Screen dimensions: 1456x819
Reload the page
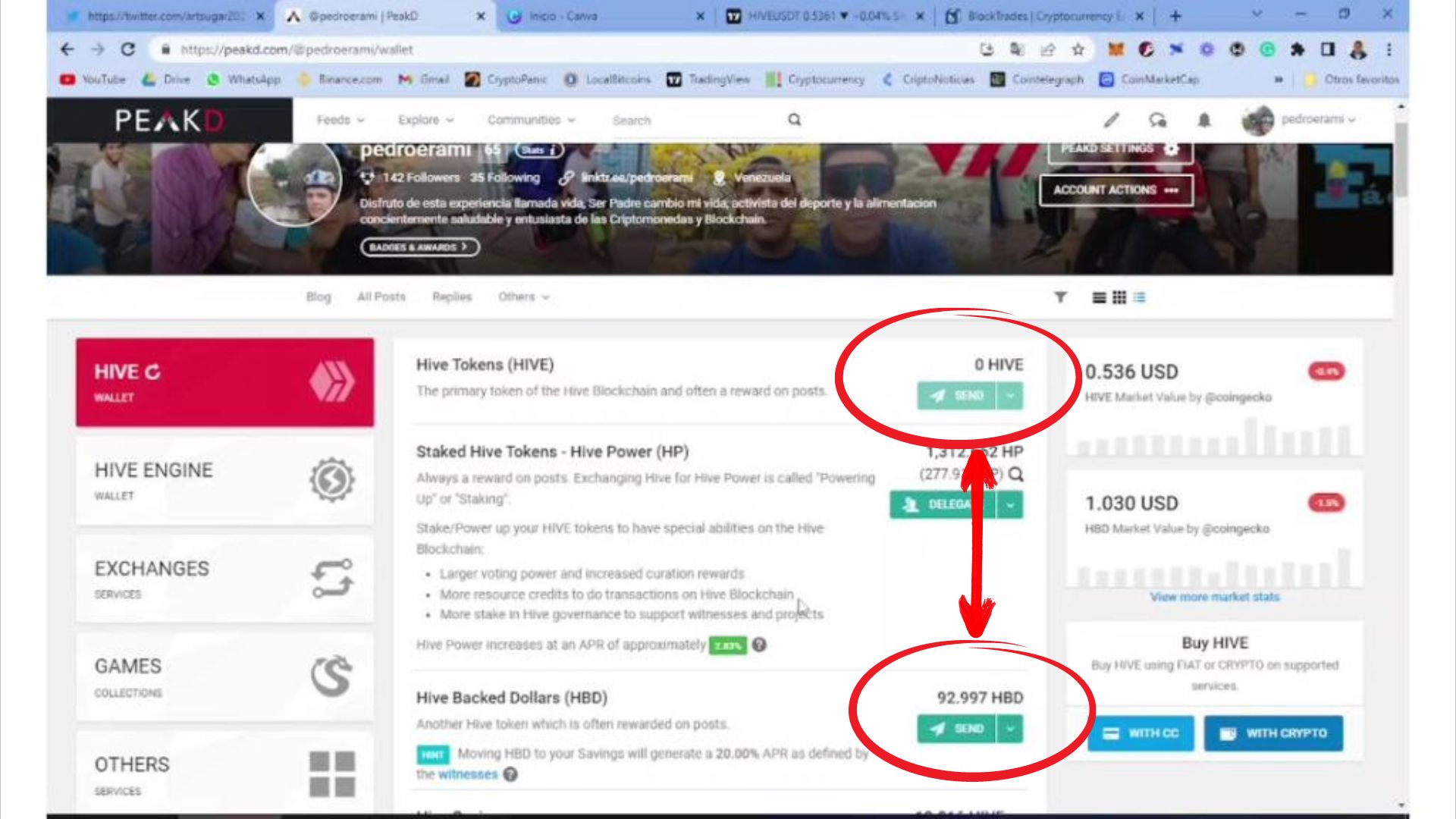tap(127, 49)
